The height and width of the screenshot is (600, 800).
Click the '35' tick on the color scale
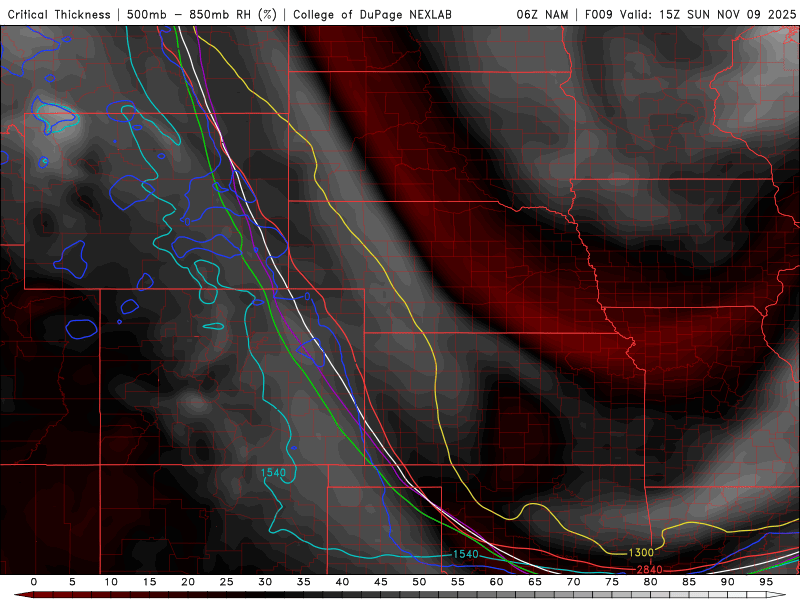tap(304, 582)
